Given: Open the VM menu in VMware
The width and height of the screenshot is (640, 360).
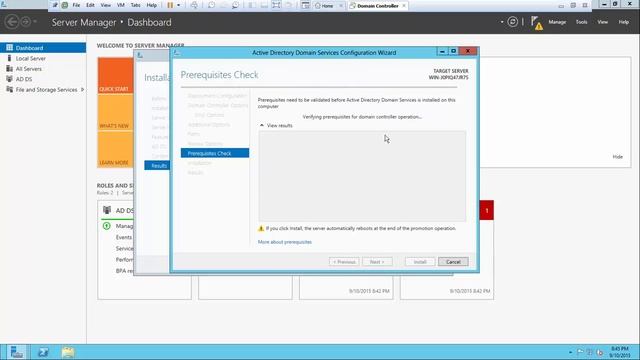Looking at the screenshot, I should (x=121, y=5).
